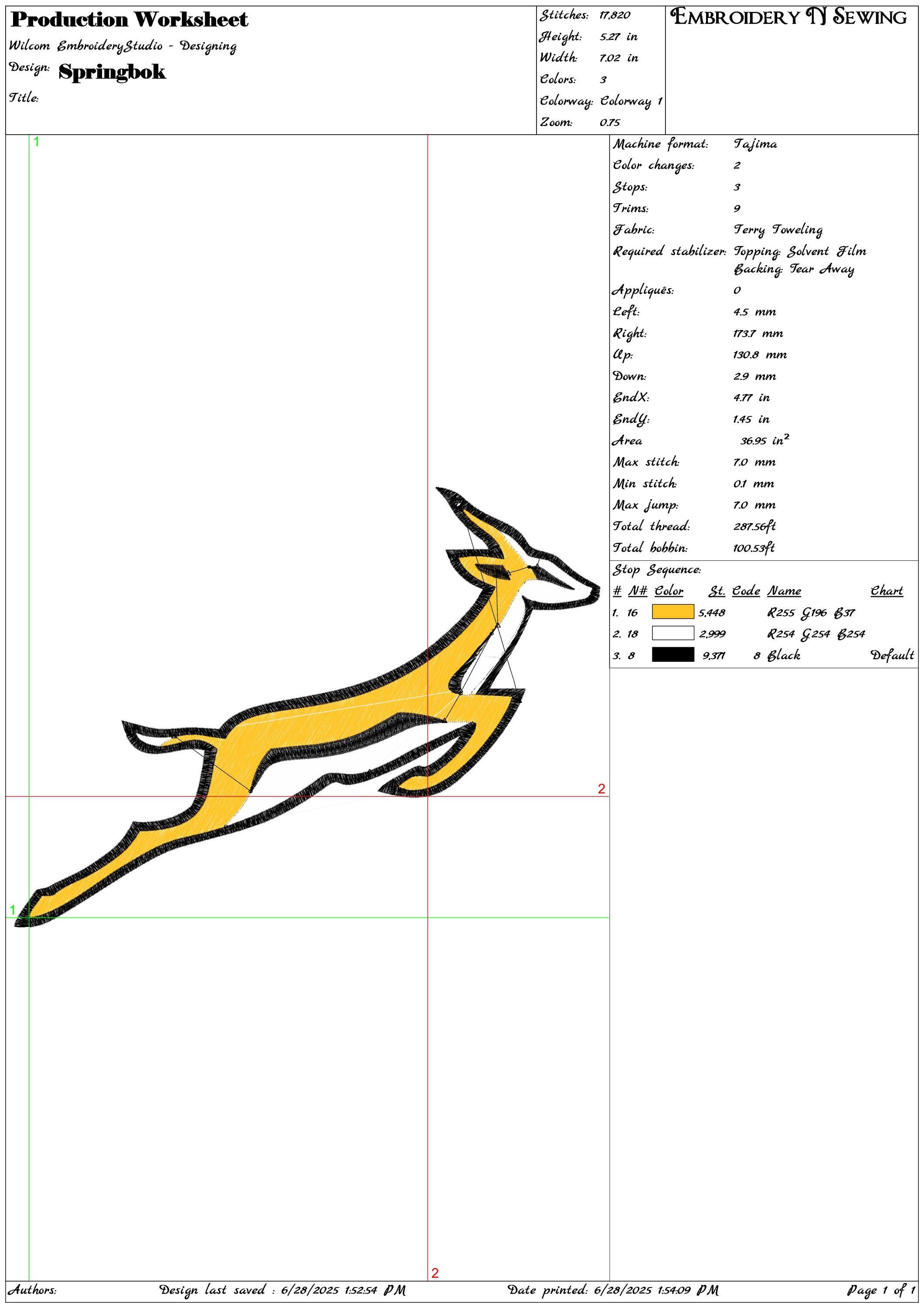Screen dimensions: 924x1308
Task: Click the Right value '173.7 mm'
Action: (758, 333)
